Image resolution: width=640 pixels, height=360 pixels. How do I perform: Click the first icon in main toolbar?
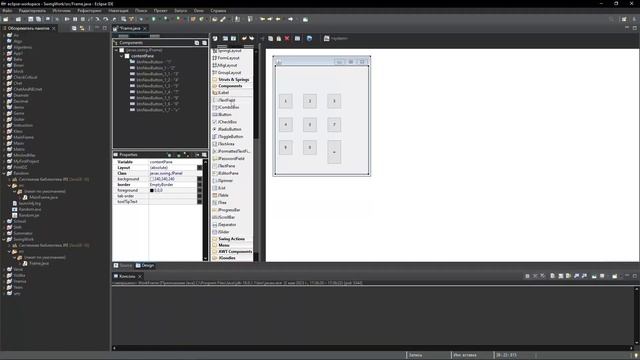(6, 19)
